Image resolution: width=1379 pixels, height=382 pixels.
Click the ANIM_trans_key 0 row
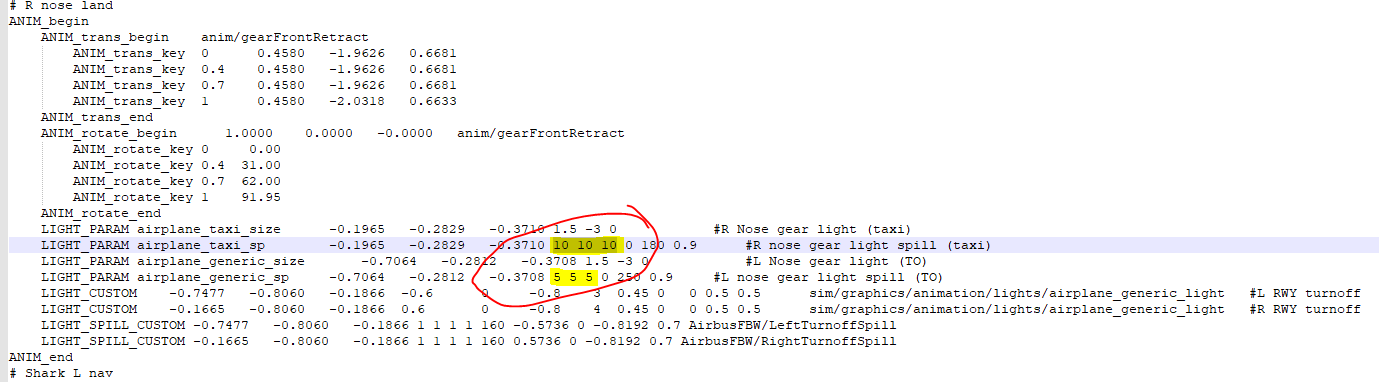(264, 53)
